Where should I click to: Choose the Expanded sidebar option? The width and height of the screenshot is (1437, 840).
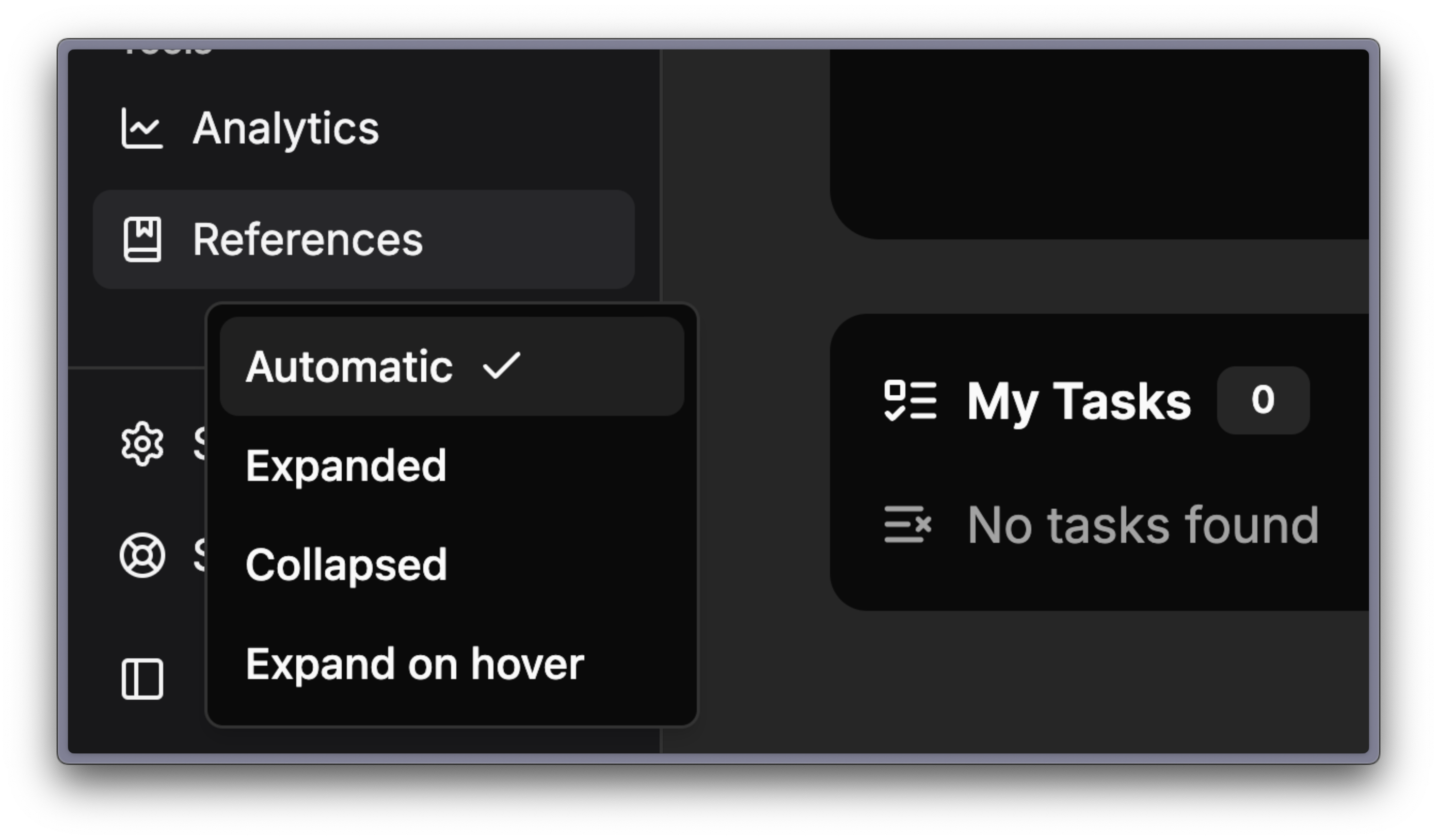(x=345, y=465)
